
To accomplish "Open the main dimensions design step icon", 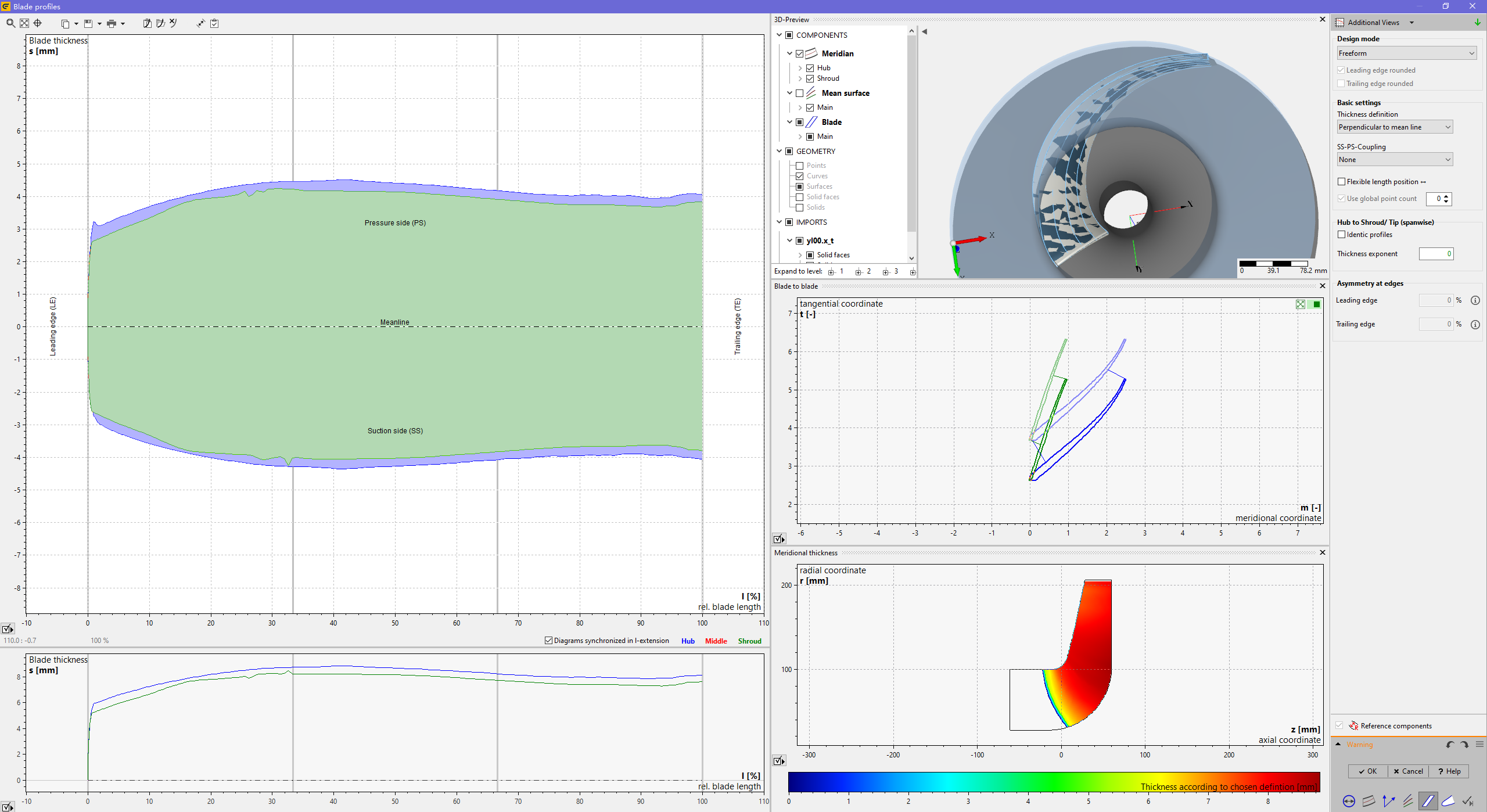I will [x=1349, y=801].
